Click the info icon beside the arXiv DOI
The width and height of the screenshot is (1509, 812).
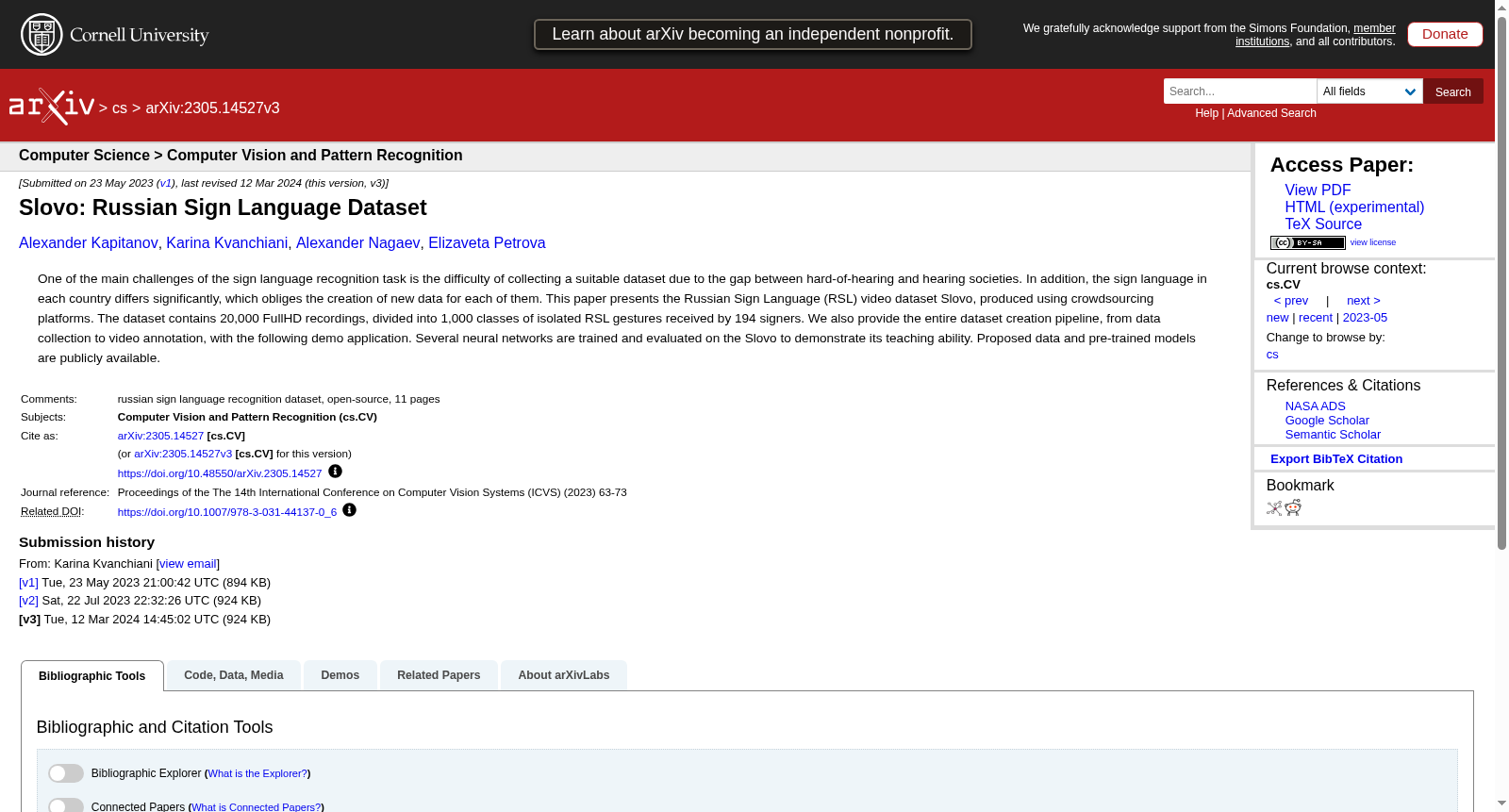(335, 472)
